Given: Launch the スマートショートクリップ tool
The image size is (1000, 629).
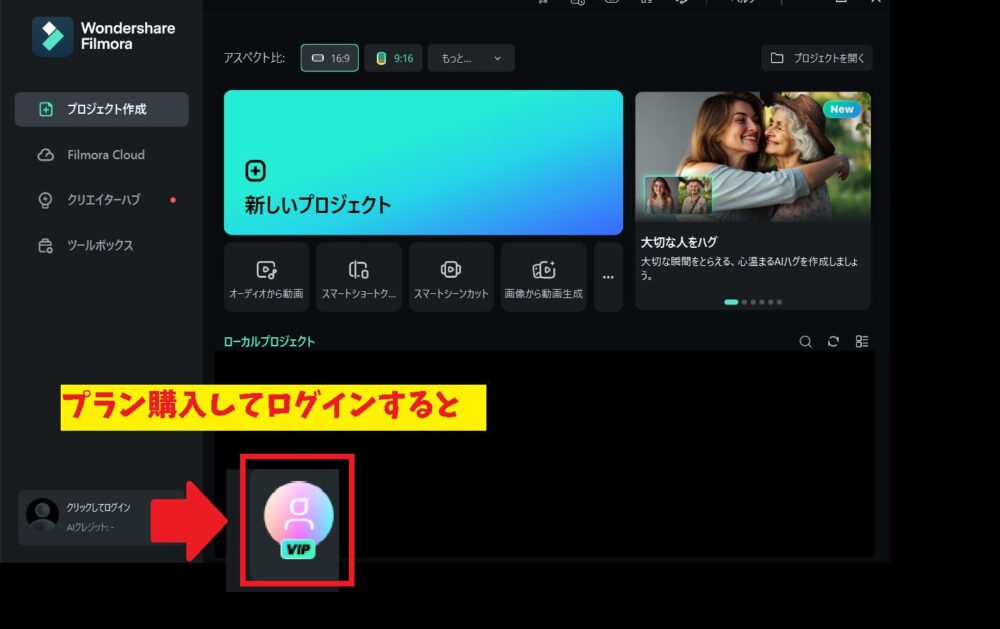Looking at the screenshot, I should (x=358, y=278).
